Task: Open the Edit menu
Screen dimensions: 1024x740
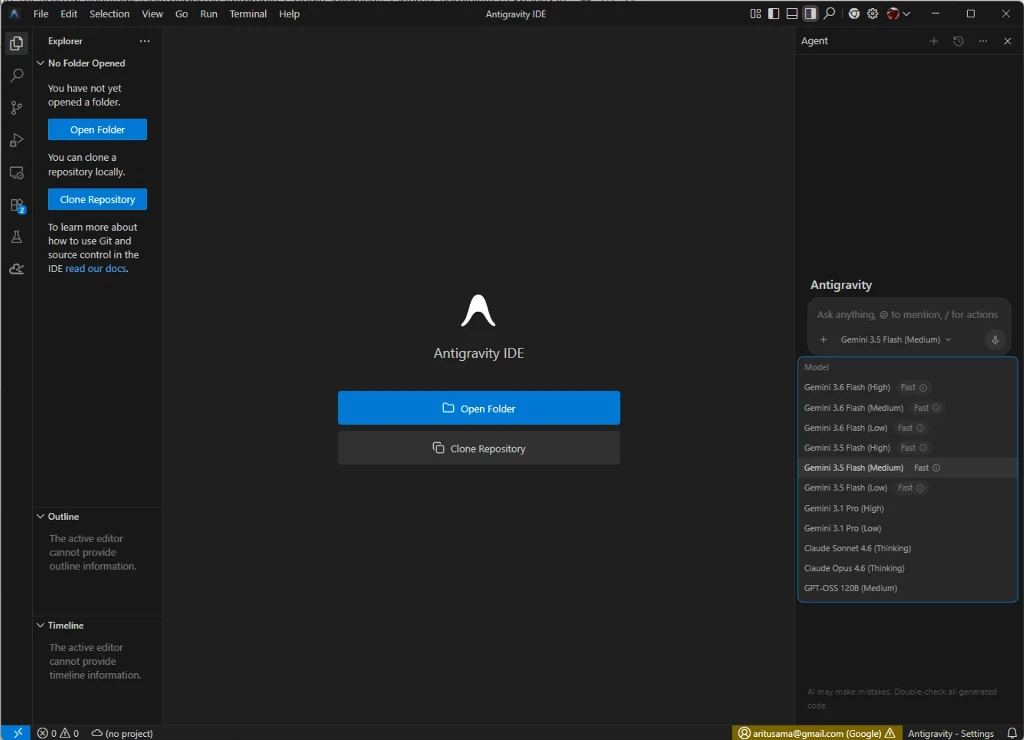Action: click(x=69, y=13)
